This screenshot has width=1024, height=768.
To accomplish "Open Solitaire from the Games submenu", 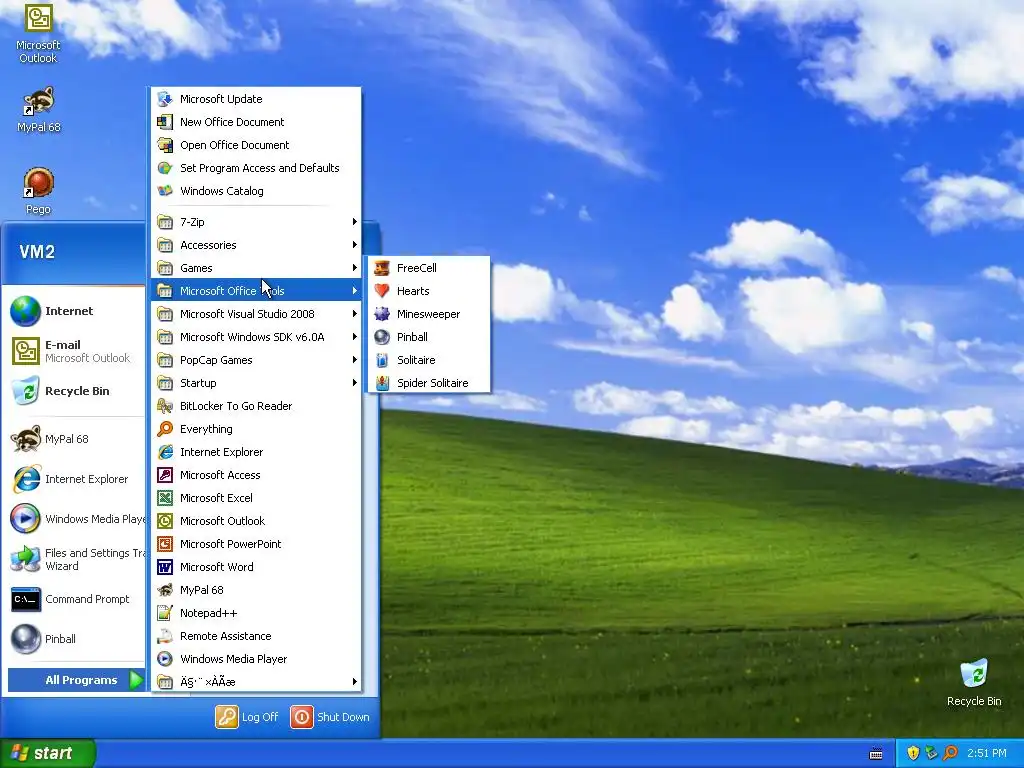I will pos(429,360).
